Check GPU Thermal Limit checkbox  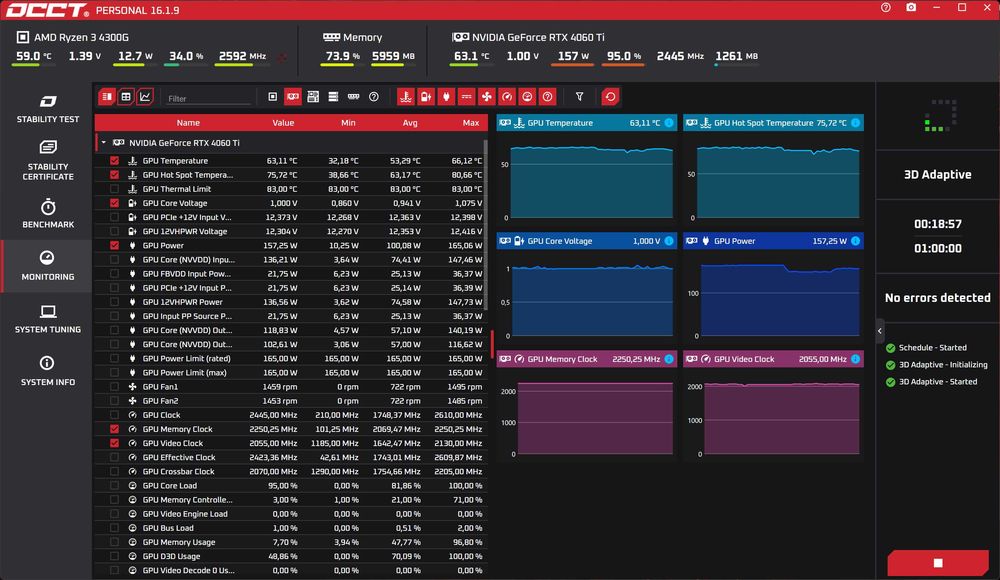click(114, 189)
